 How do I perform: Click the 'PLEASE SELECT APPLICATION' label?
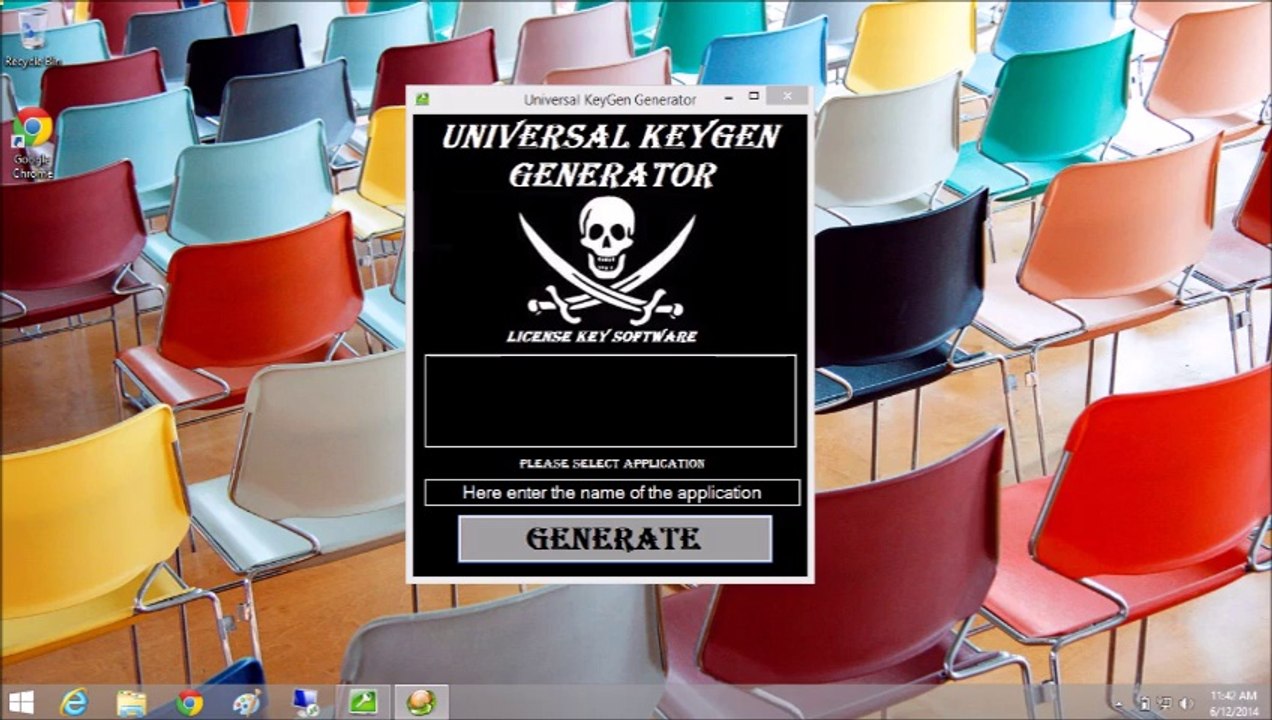(612, 464)
